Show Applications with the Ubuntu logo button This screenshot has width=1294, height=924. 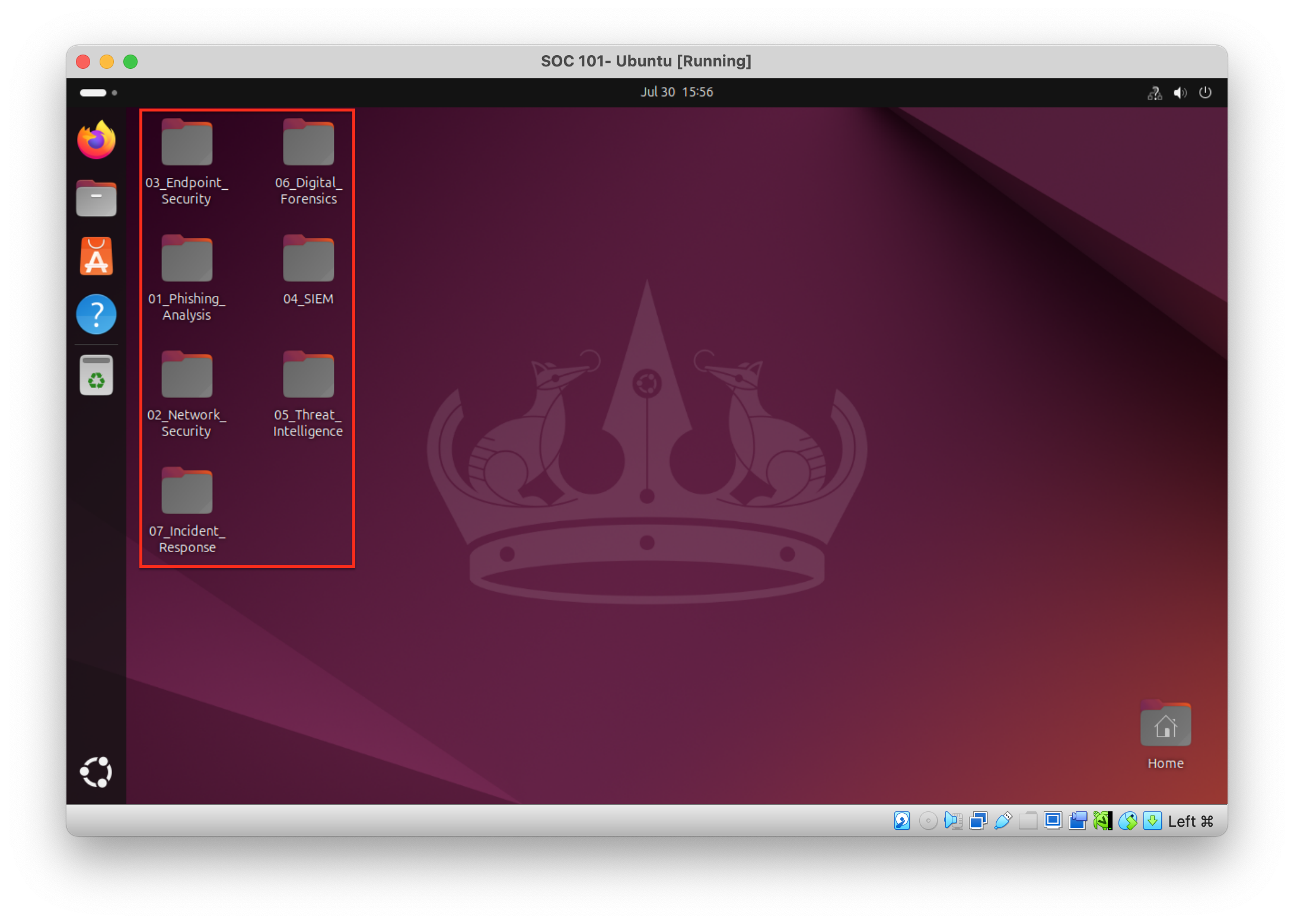pos(96,772)
